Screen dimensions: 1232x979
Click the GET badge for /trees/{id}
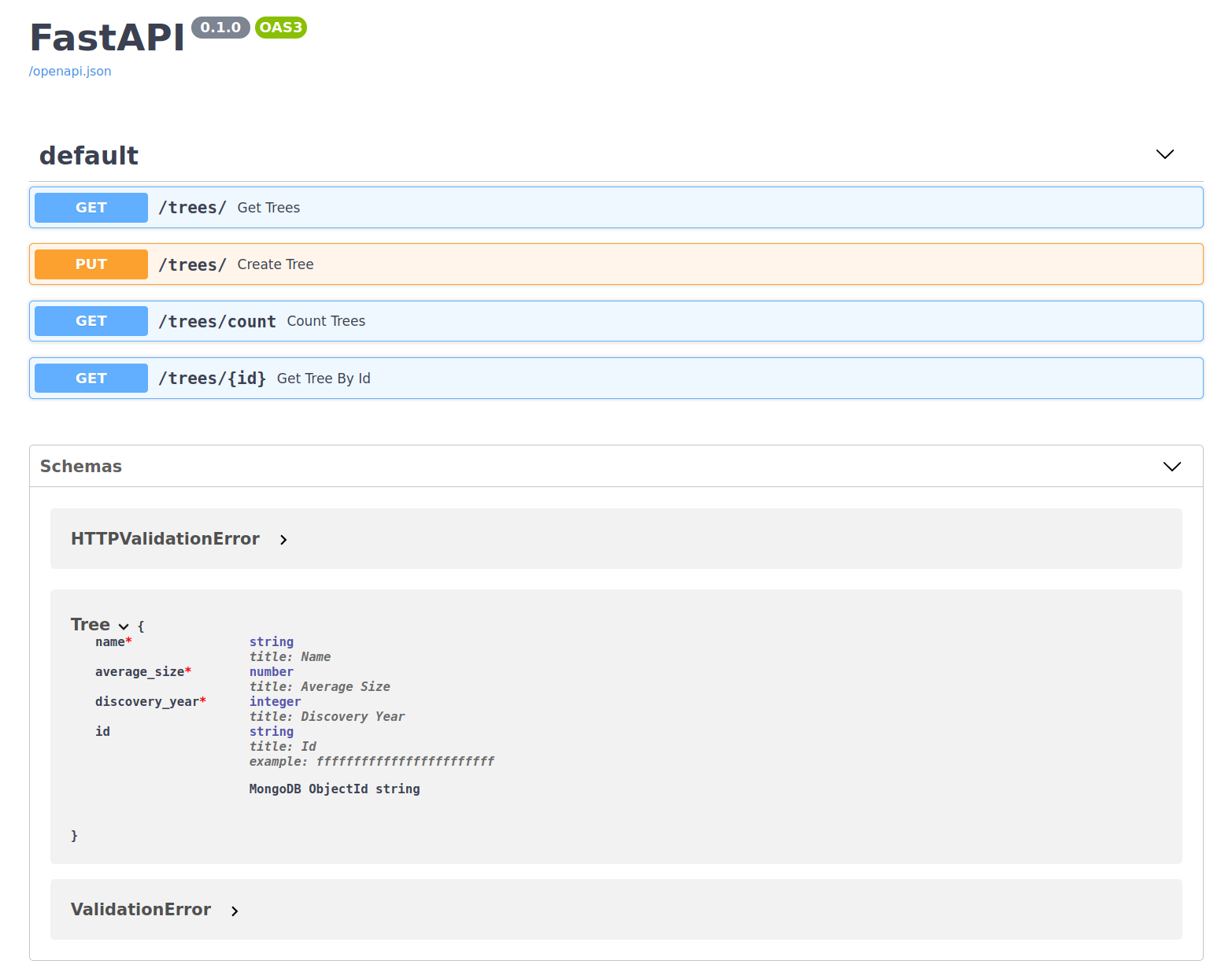(x=91, y=379)
